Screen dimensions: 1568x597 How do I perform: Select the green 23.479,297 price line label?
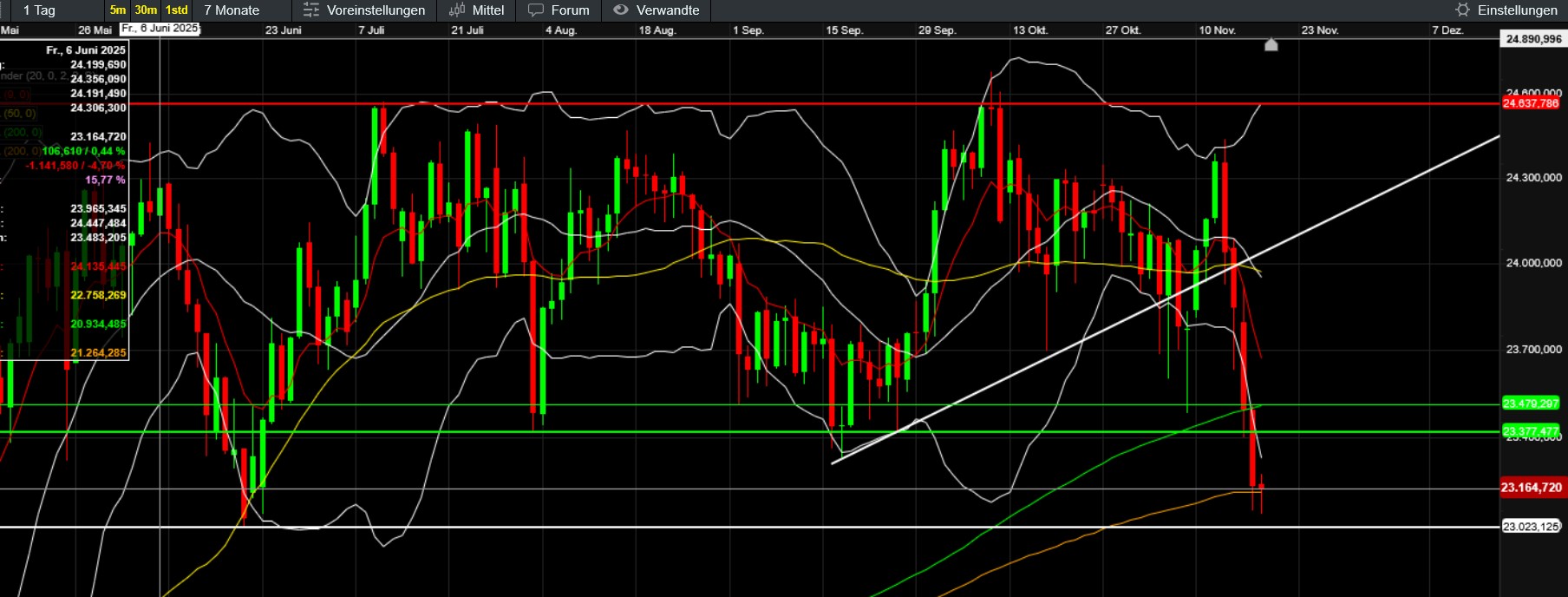(1531, 403)
